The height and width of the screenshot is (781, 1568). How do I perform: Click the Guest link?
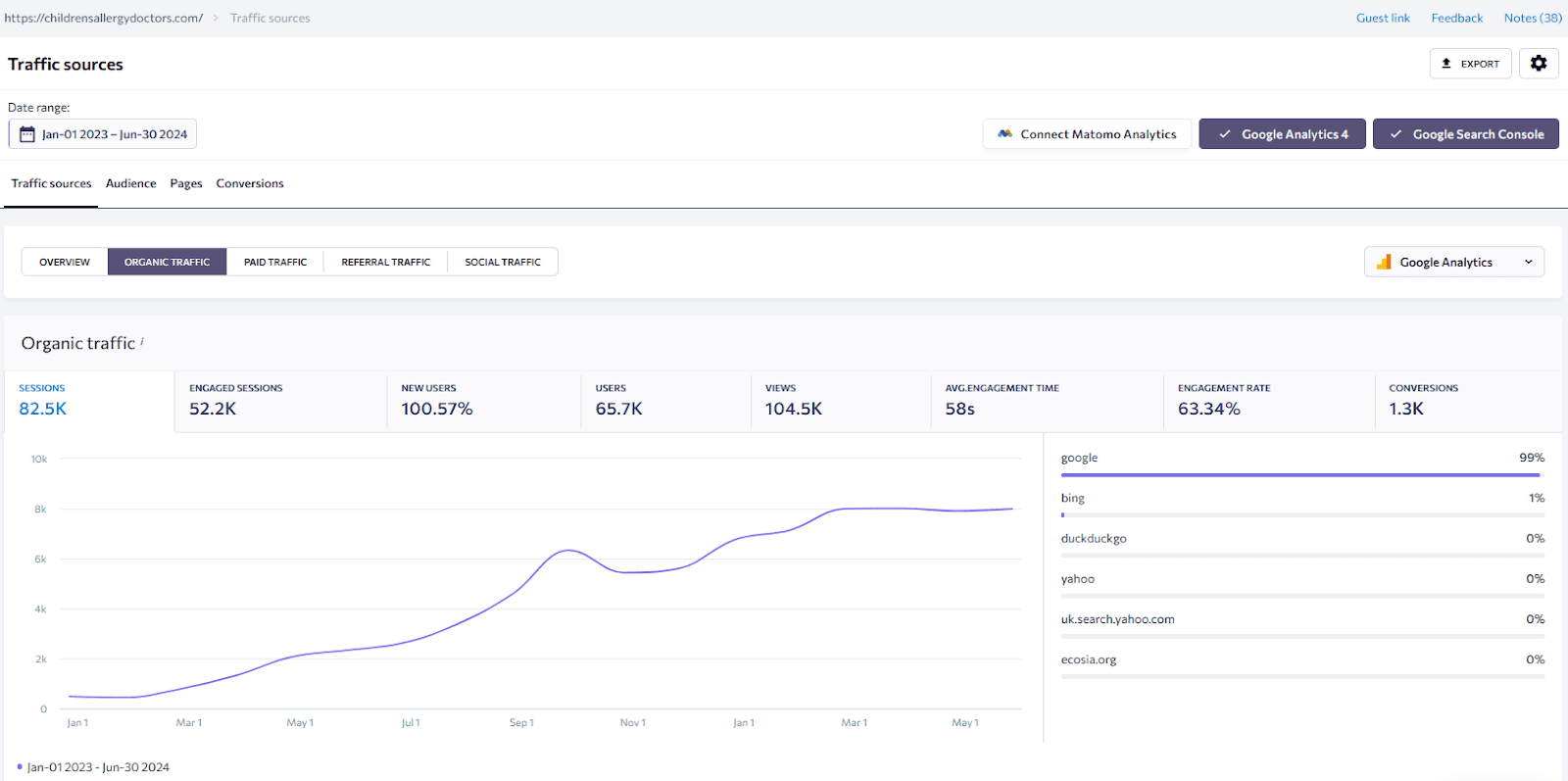[1383, 18]
